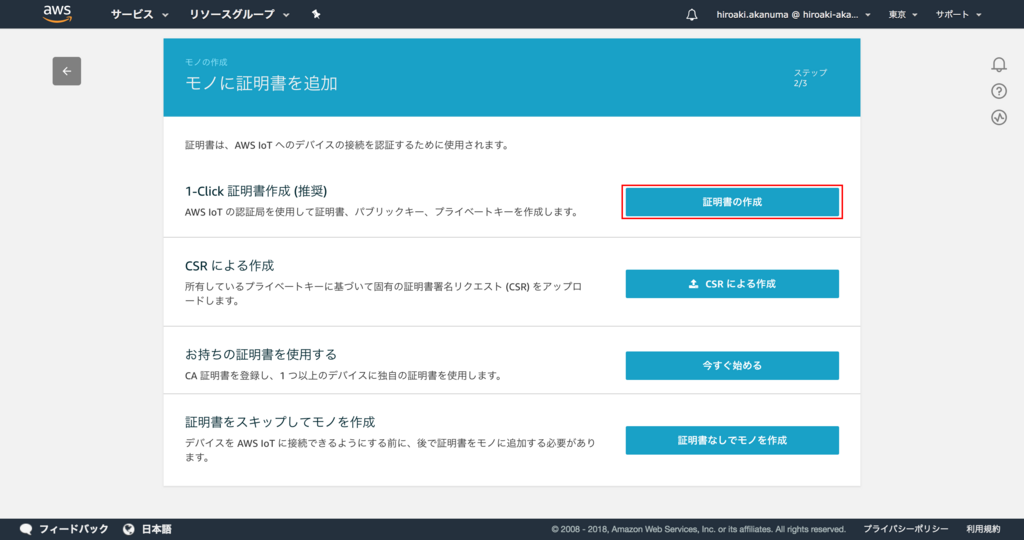Click the activity monitor icon in sidebar
This screenshot has height=540, width=1024.
[999, 118]
